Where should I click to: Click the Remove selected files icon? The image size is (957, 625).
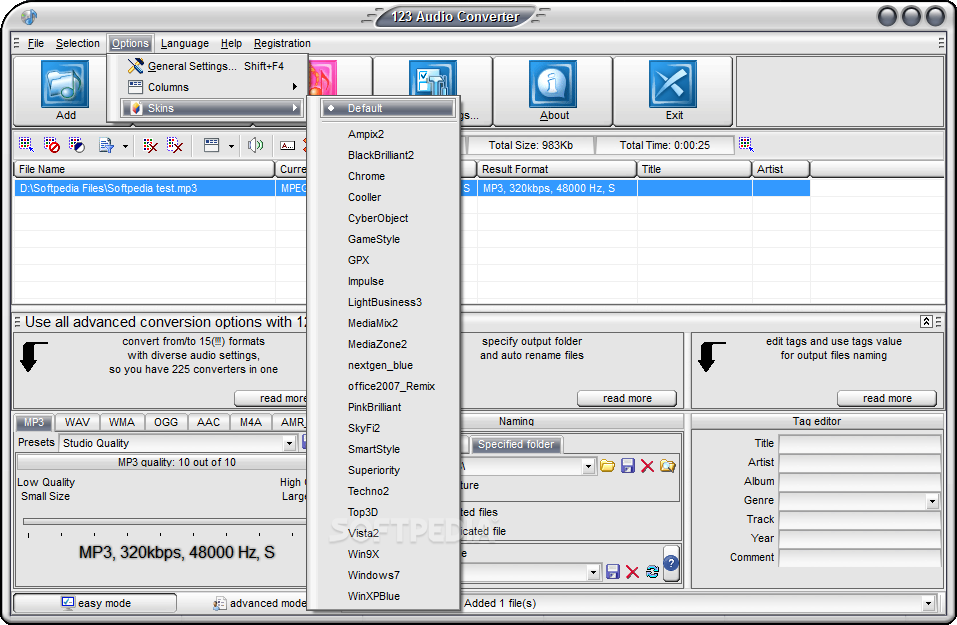click(150, 145)
